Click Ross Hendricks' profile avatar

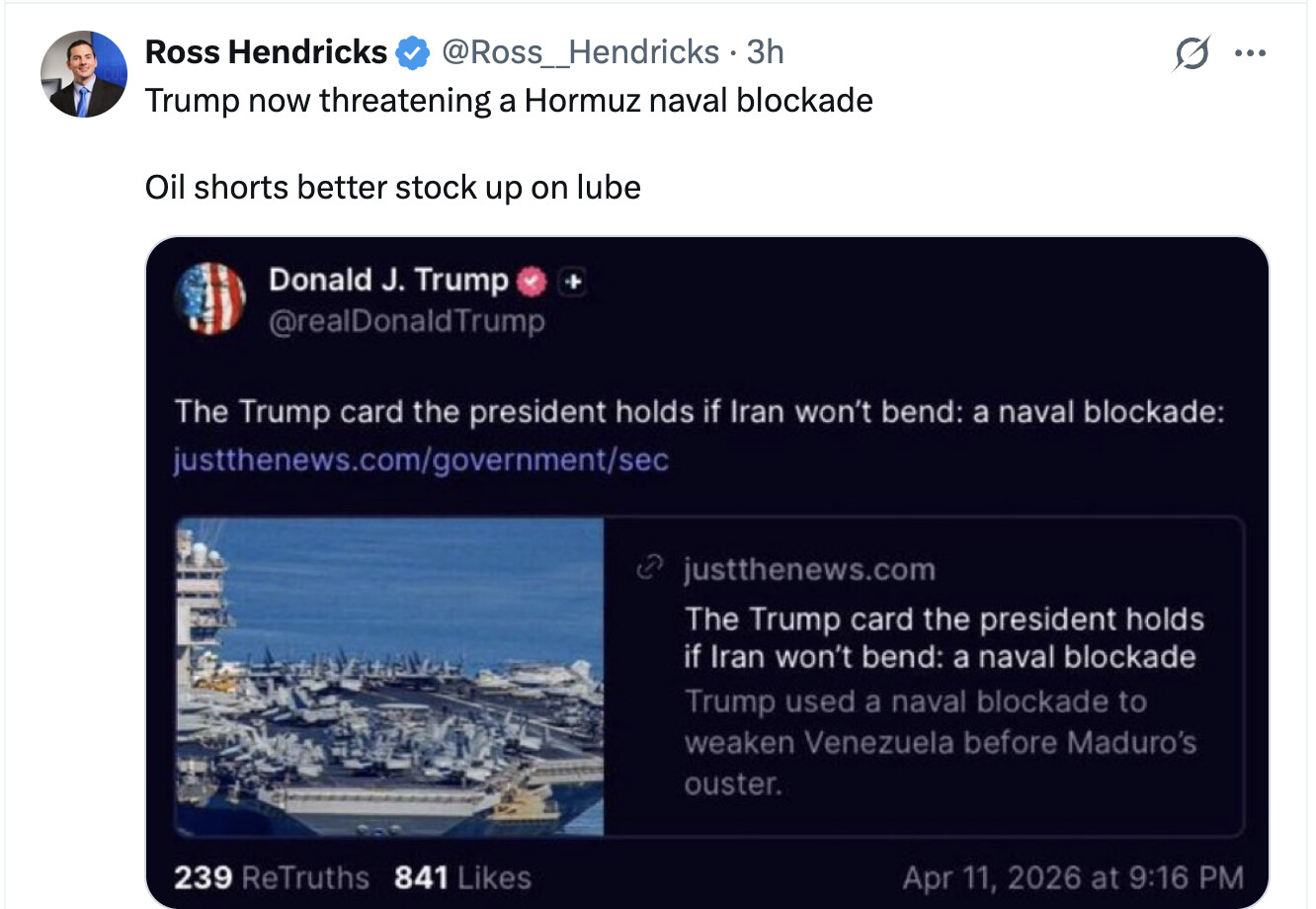[84, 74]
